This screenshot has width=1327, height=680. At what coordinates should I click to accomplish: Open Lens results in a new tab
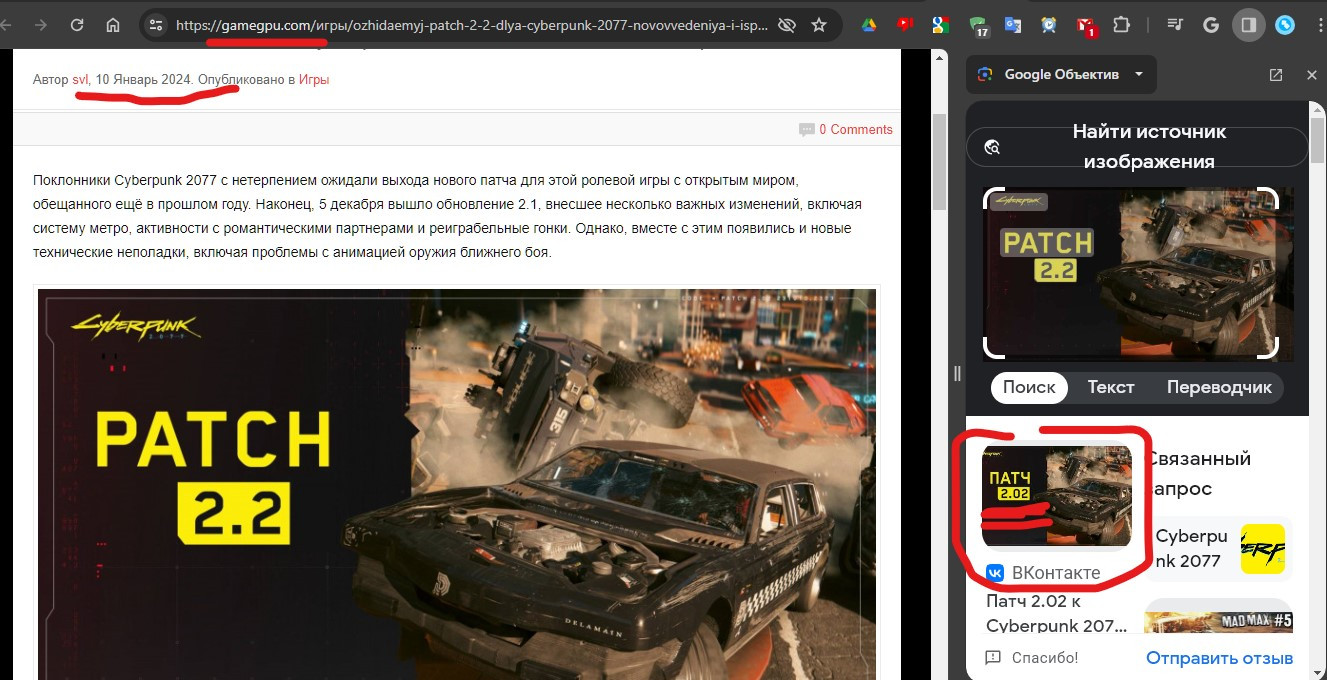pos(1276,75)
